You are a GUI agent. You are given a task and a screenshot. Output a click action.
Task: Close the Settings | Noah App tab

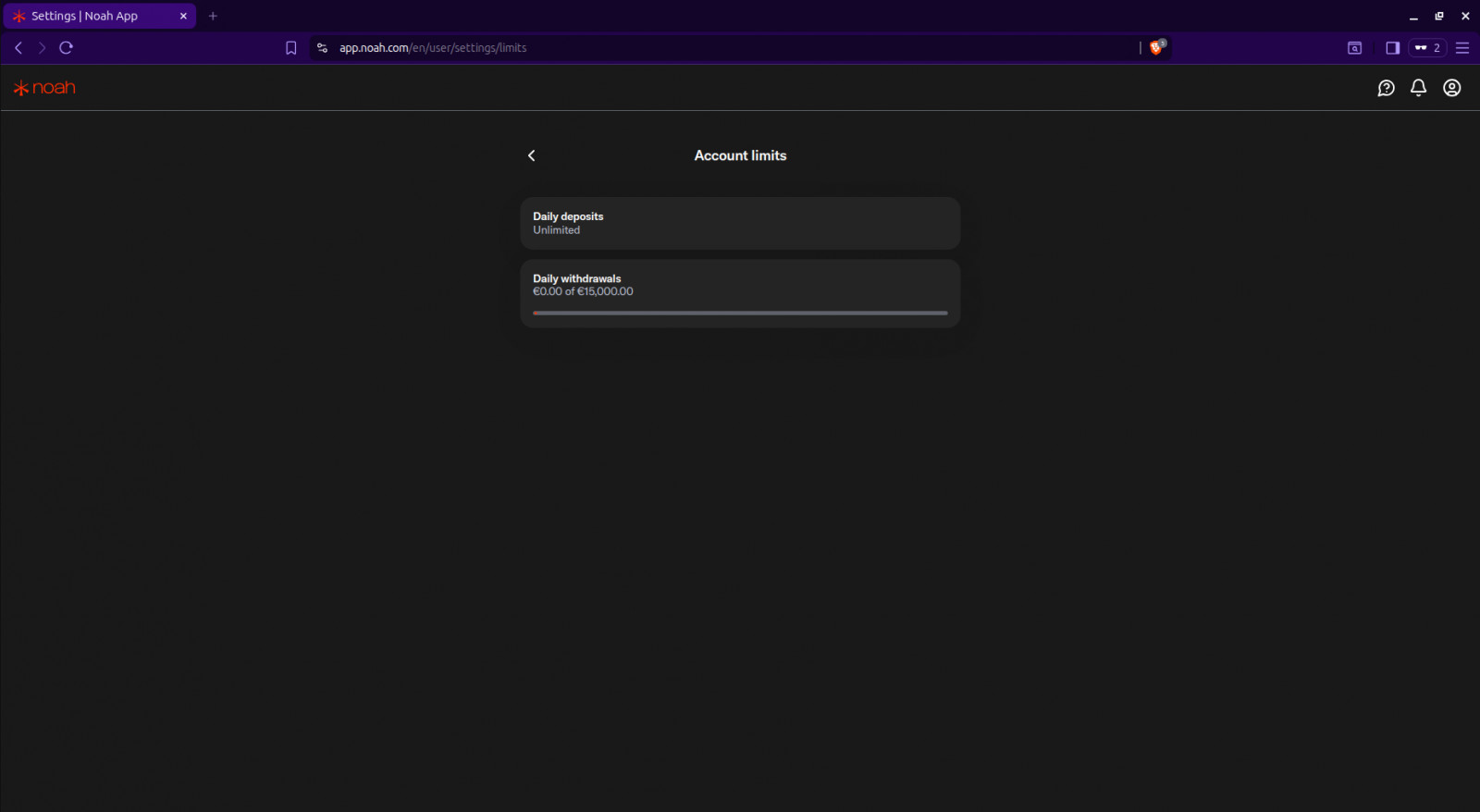tap(183, 16)
